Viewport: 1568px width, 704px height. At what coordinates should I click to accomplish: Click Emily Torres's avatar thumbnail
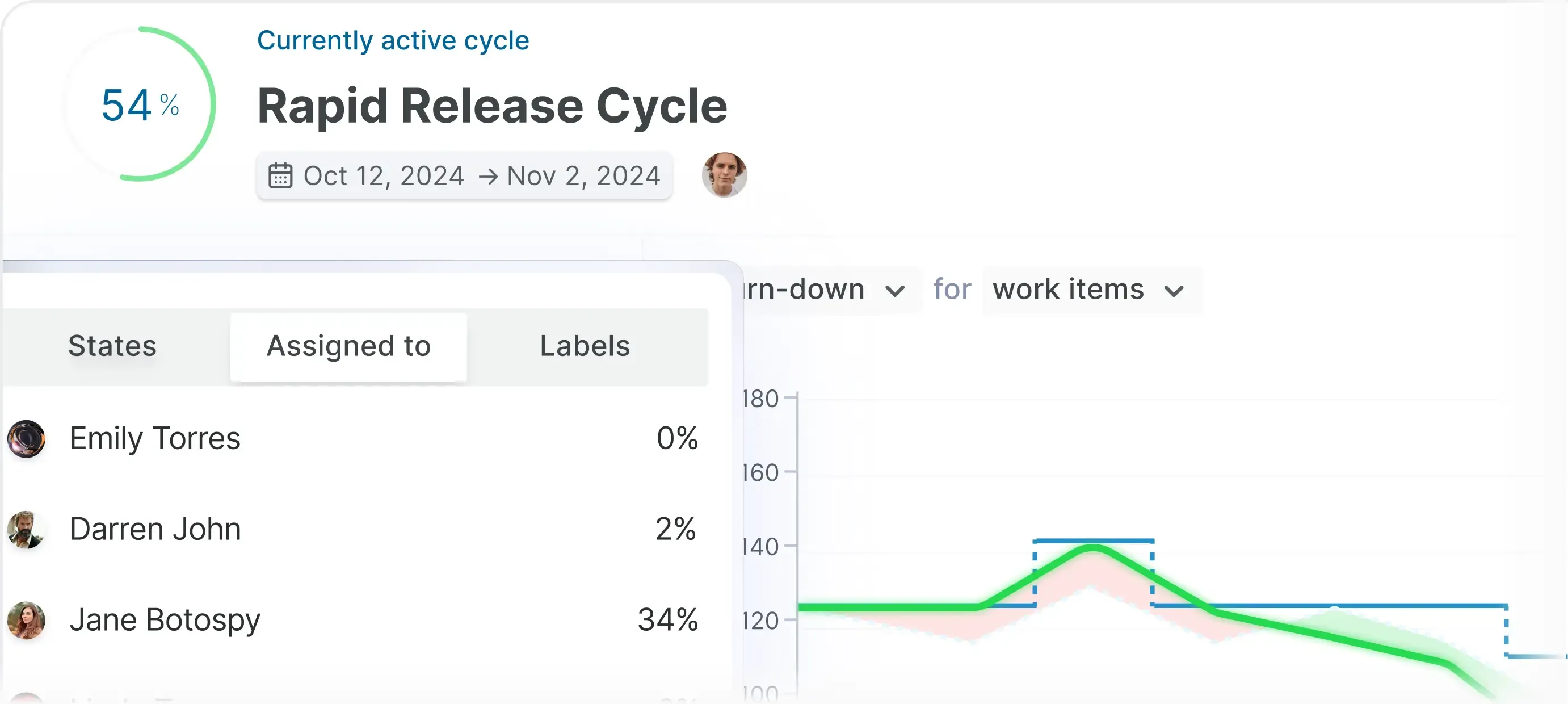coord(25,439)
